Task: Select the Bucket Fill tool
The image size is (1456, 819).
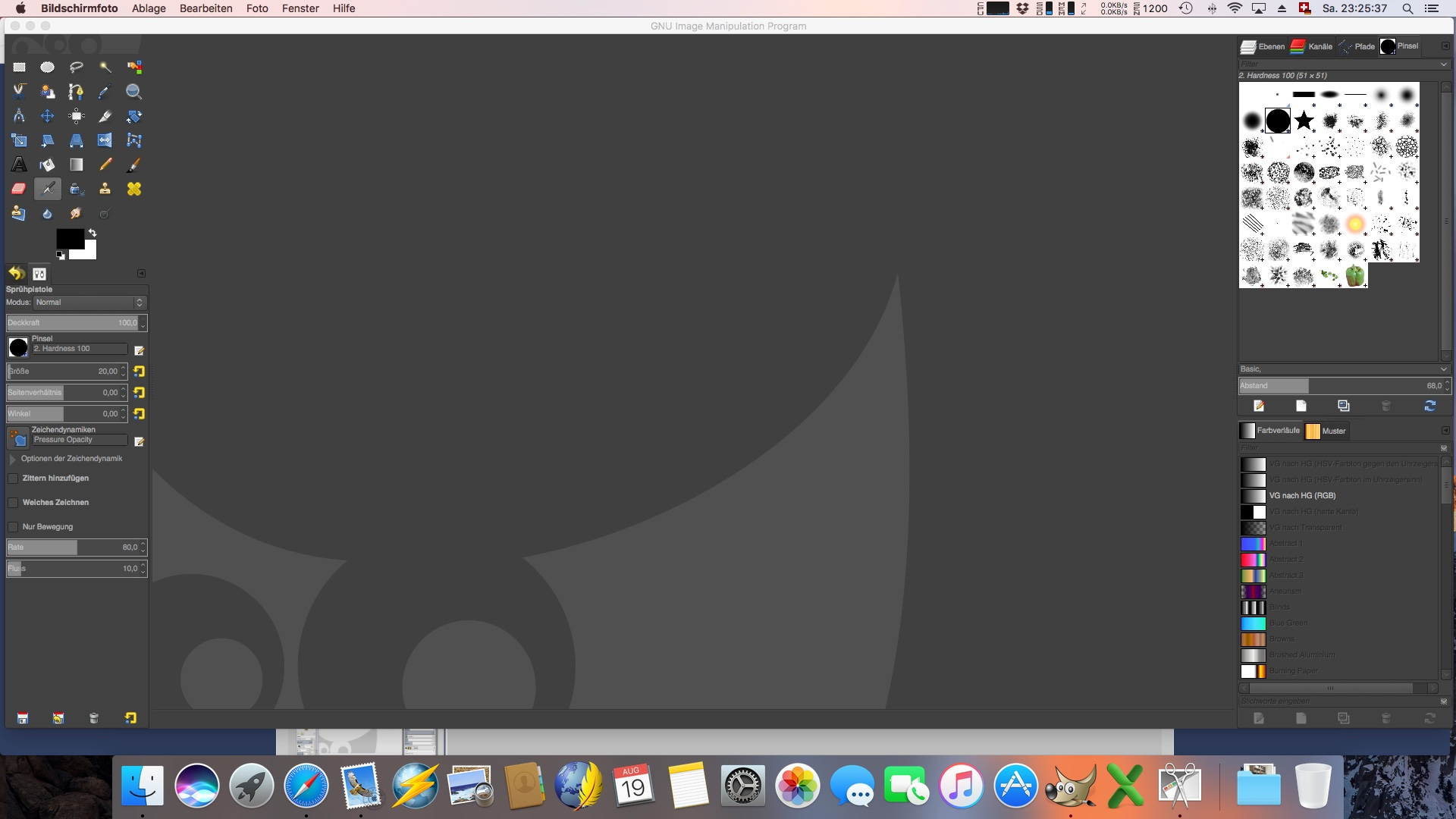Action: coord(47,165)
